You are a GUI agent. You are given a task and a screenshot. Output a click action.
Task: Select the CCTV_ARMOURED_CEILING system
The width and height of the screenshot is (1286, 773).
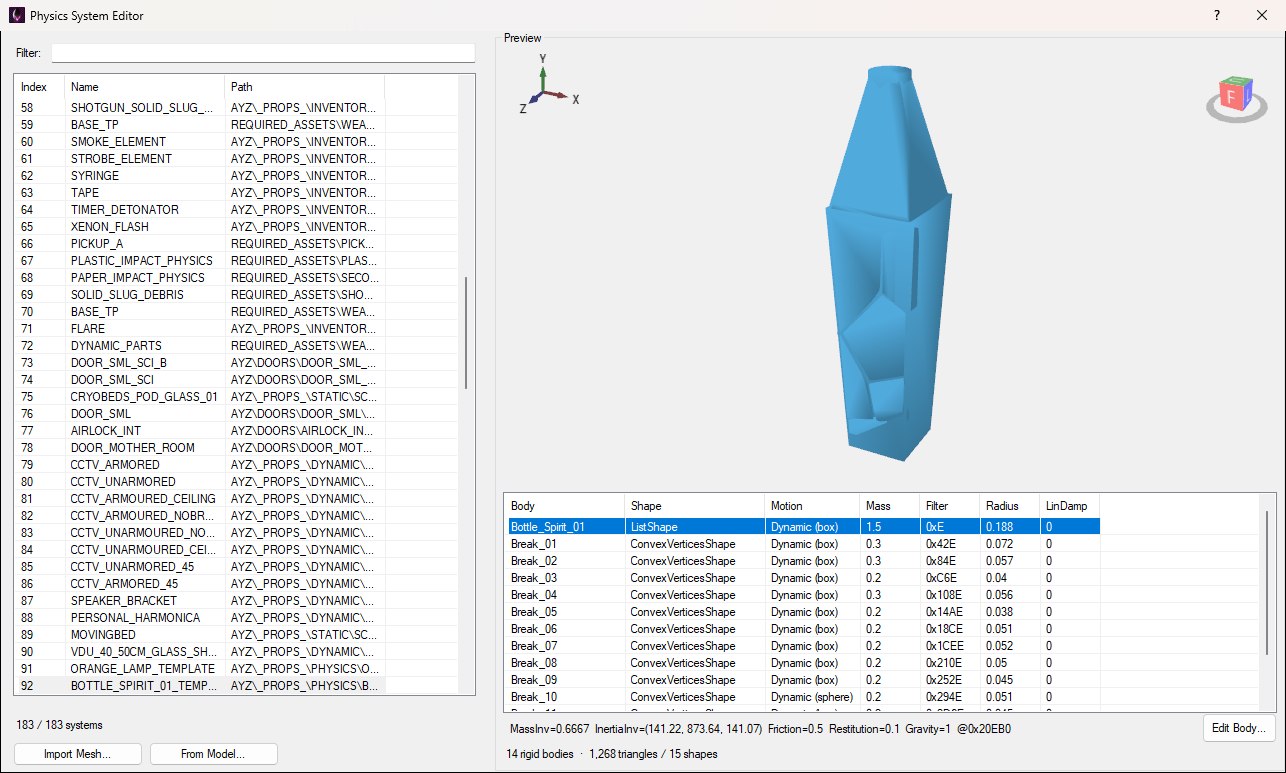click(x=200, y=498)
